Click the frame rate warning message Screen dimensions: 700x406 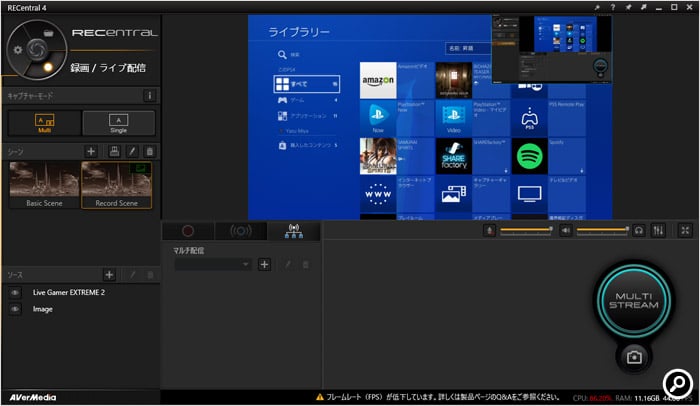point(443,397)
